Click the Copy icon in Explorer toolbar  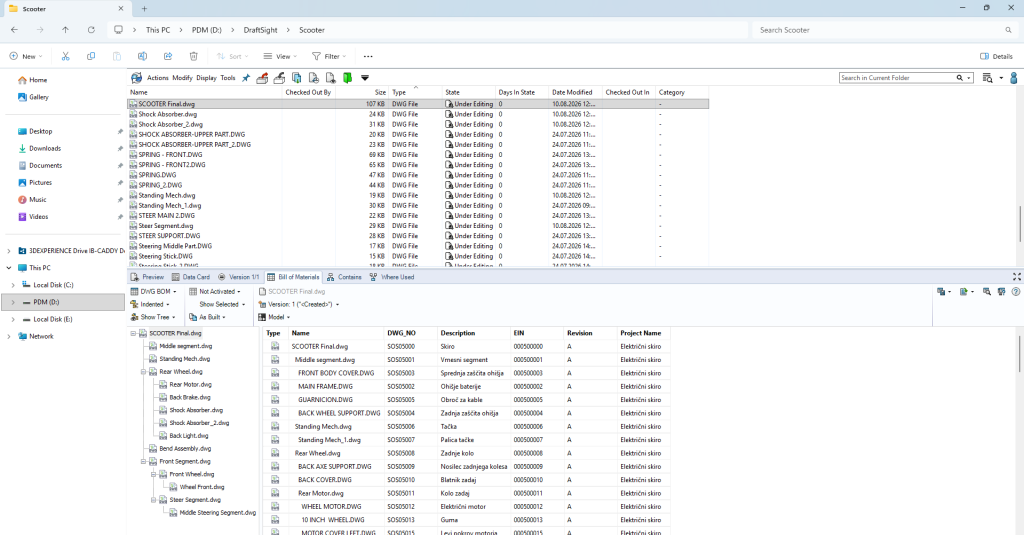click(x=91, y=56)
